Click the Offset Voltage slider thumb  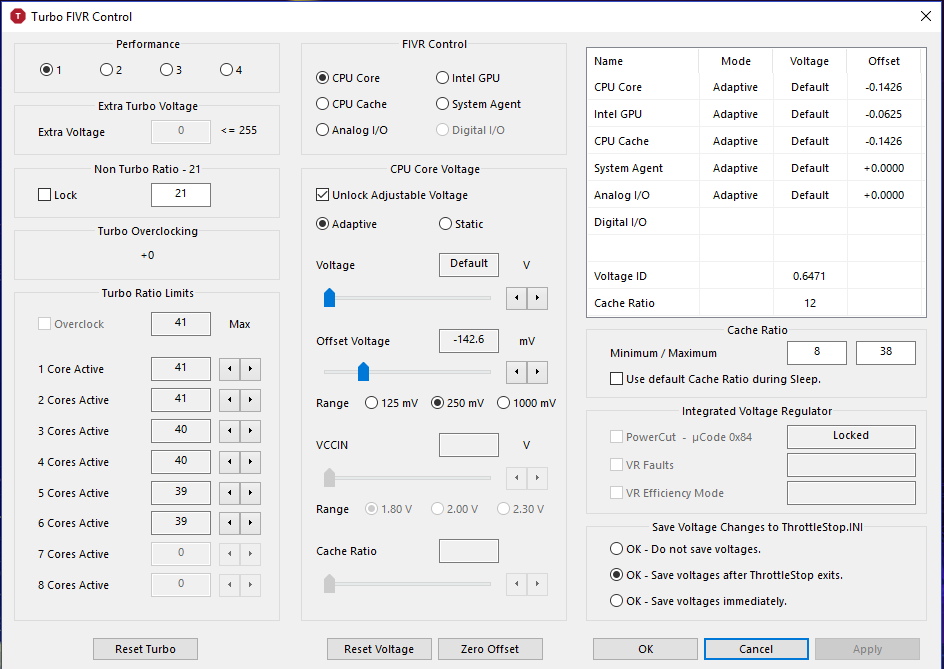tap(364, 372)
